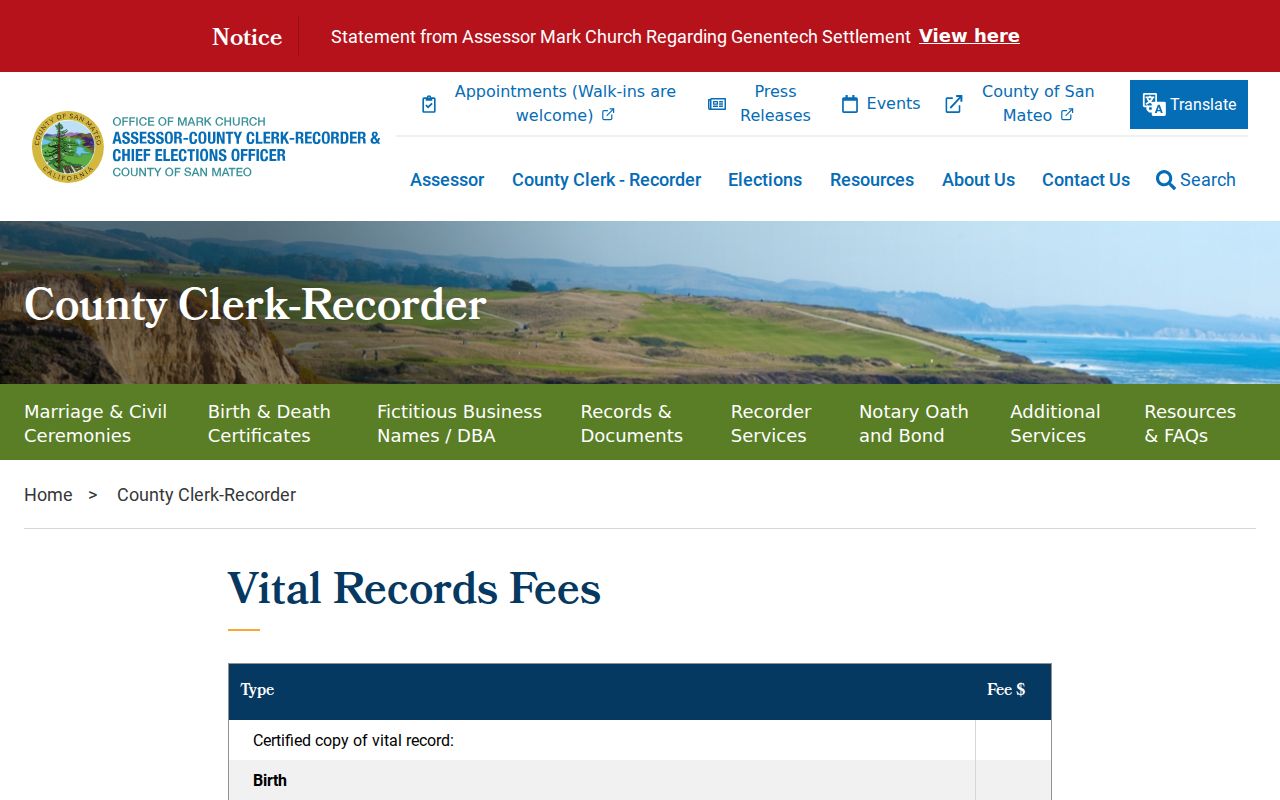This screenshot has width=1280, height=800.
Task: Click the Assessor-County Clerk-Recorder office title
Action: tap(246, 146)
